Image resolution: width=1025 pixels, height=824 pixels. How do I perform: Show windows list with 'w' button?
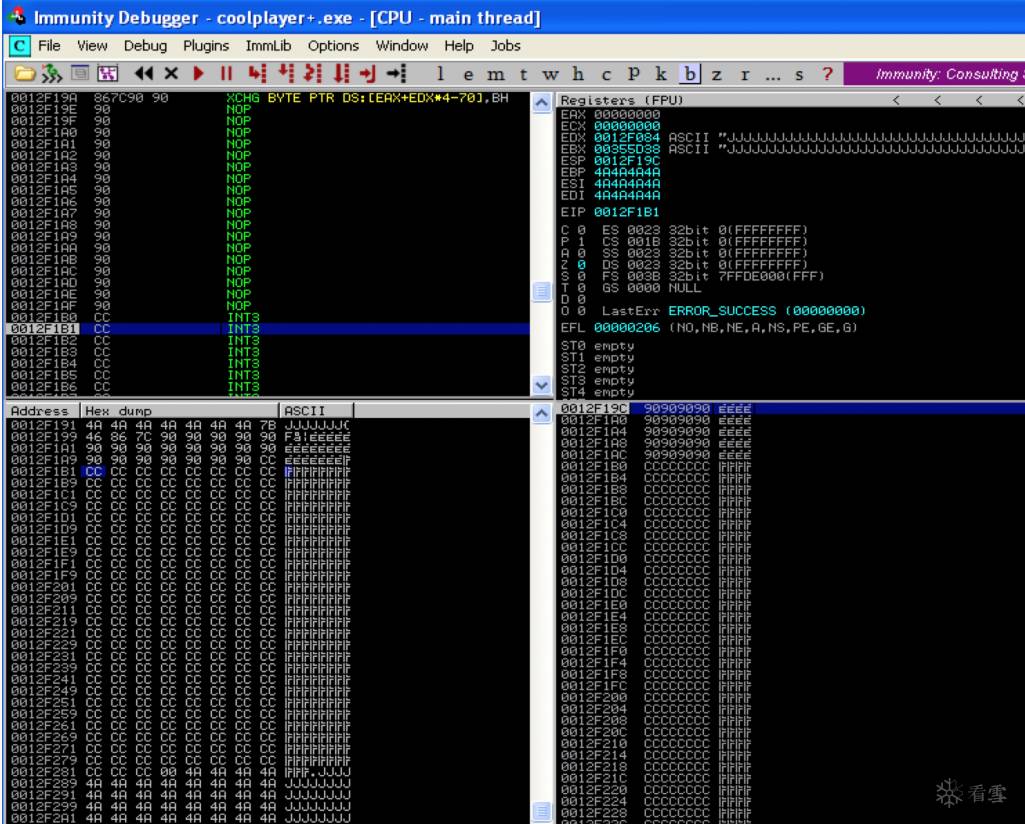coord(550,74)
